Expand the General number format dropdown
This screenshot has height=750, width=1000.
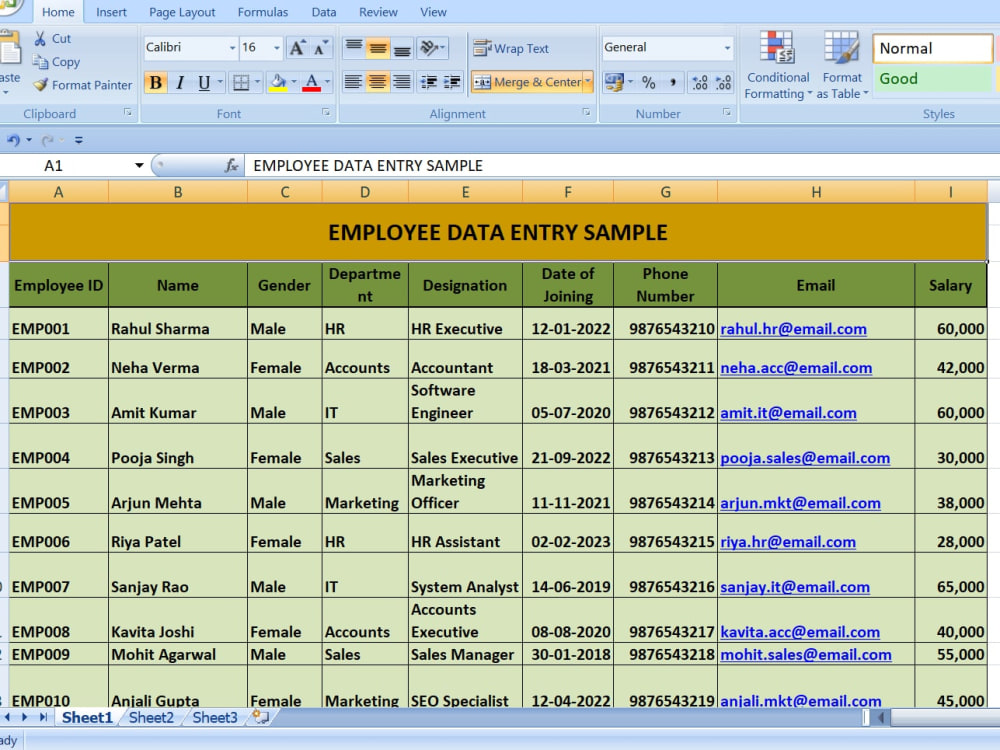(727, 48)
